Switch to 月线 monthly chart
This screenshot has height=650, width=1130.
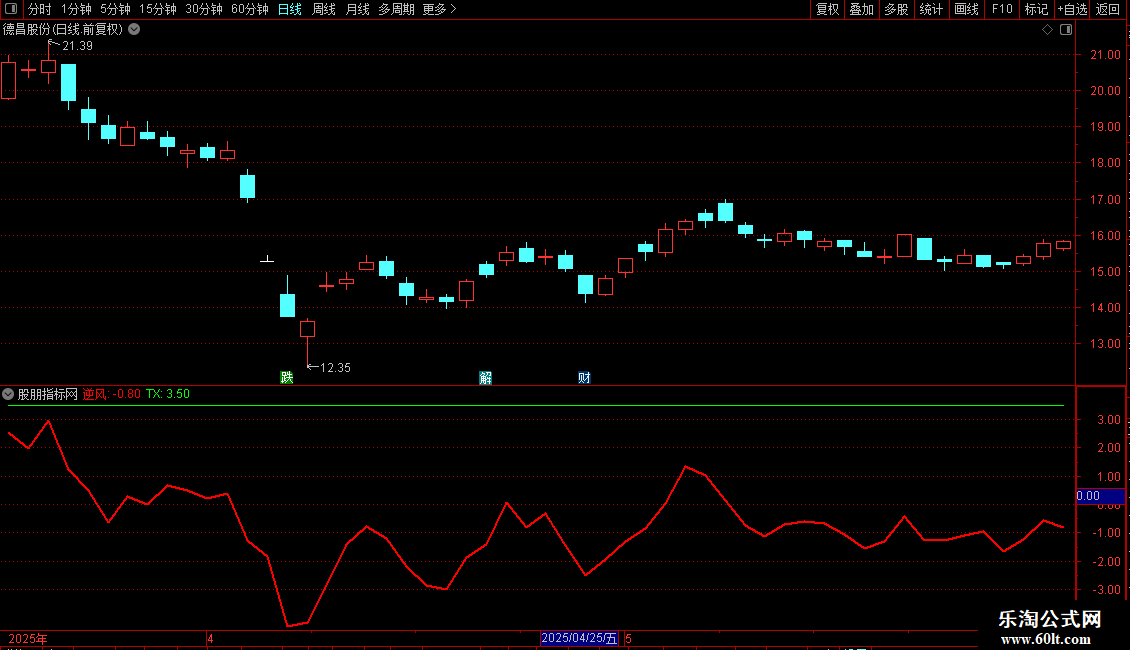(357, 9)
